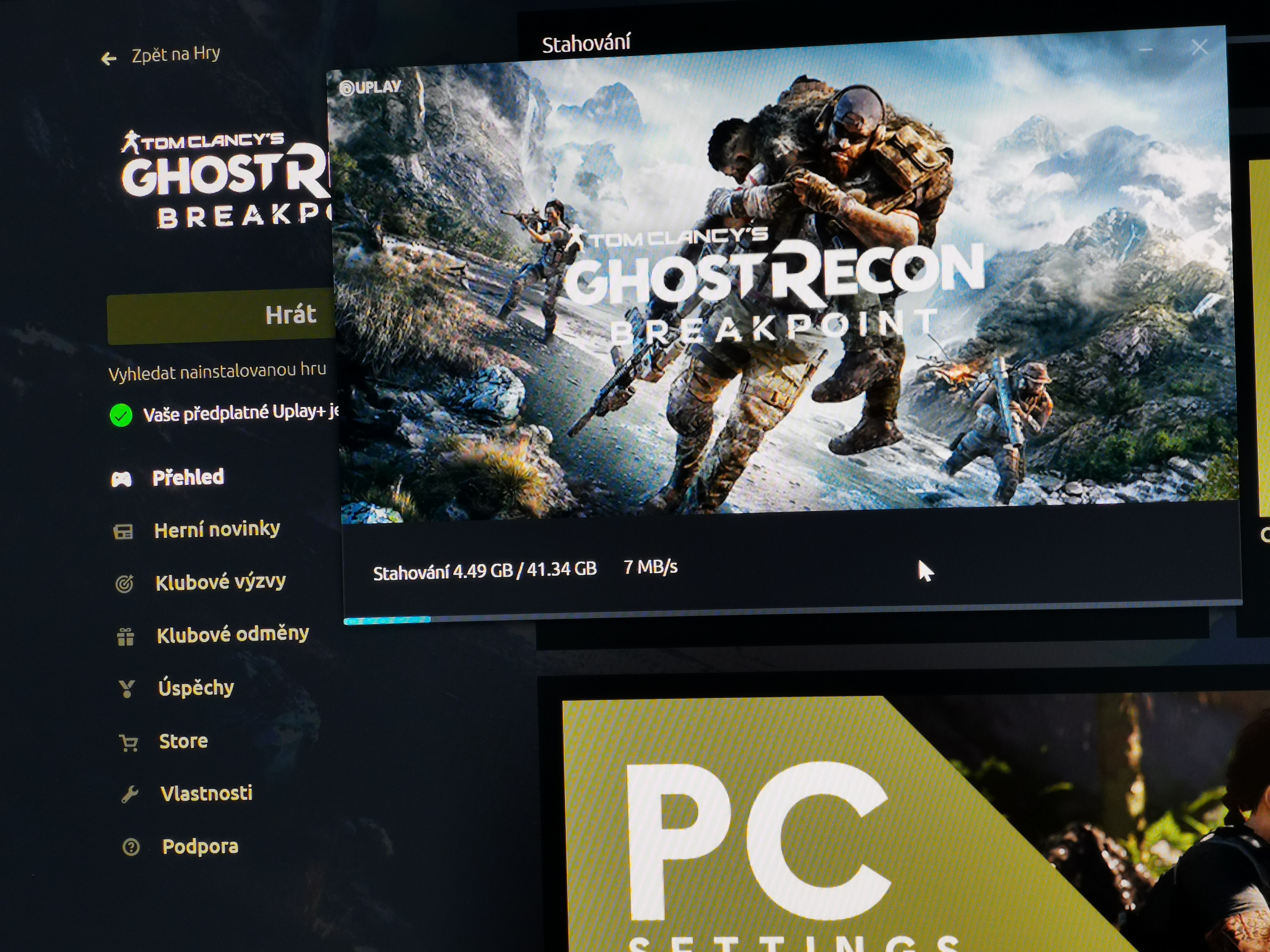1270x952 pixels.
Task: Click the news icon beside Herní novinky
Action: tap(123, 532)
